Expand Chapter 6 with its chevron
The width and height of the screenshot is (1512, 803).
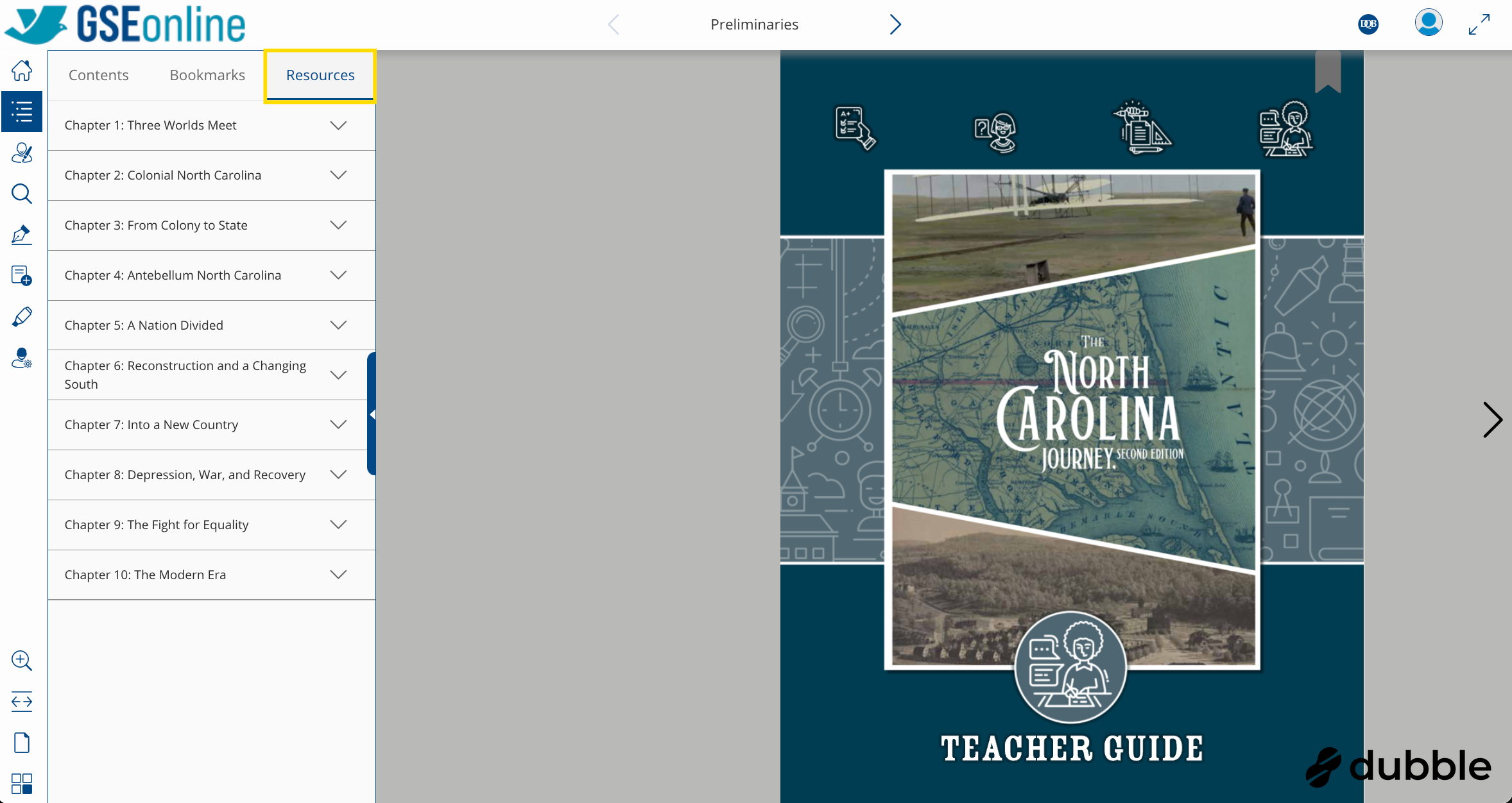tap(338, 375)
